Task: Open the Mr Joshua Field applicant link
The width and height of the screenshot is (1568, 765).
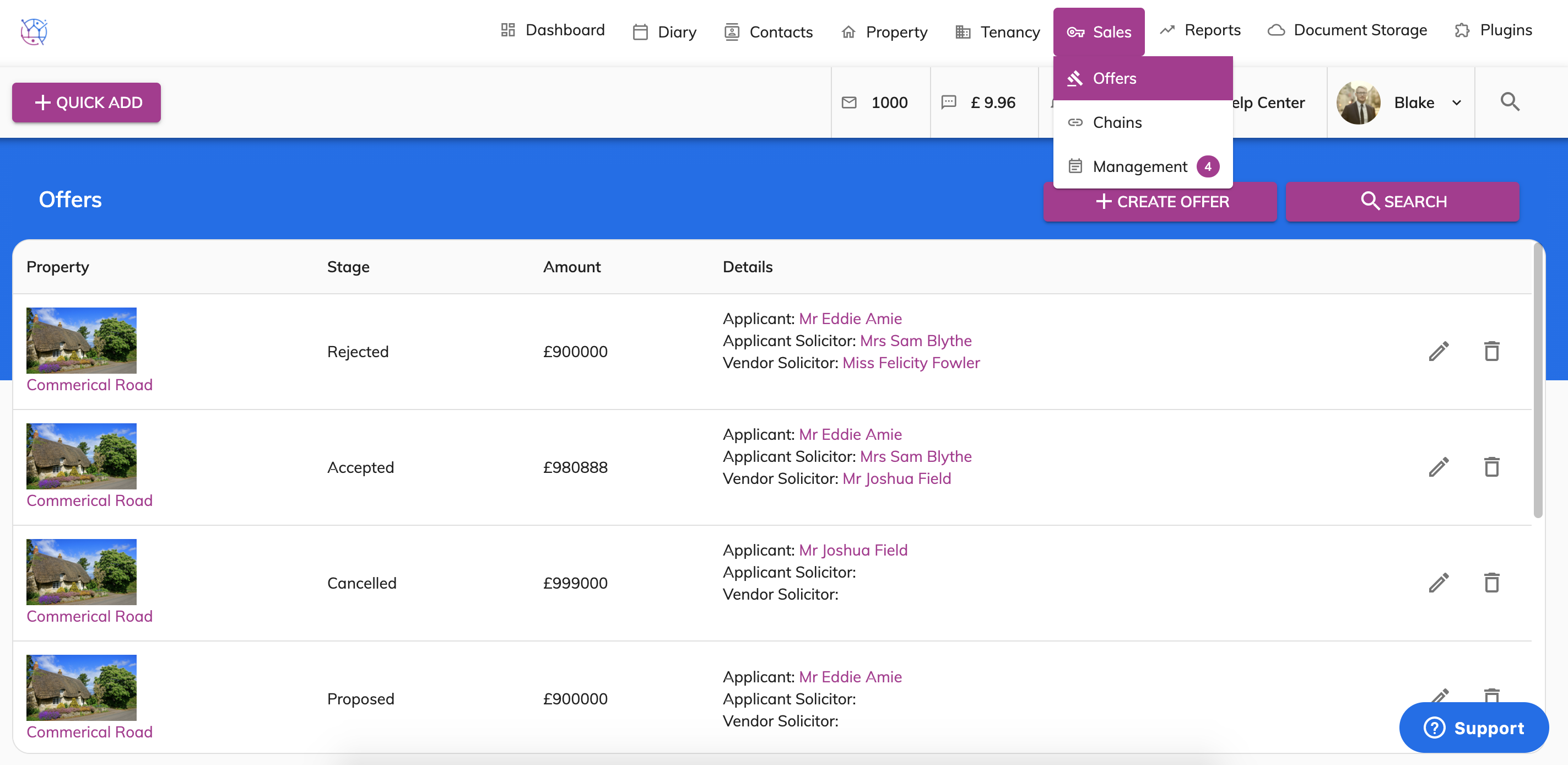Action: click(853, 550)
